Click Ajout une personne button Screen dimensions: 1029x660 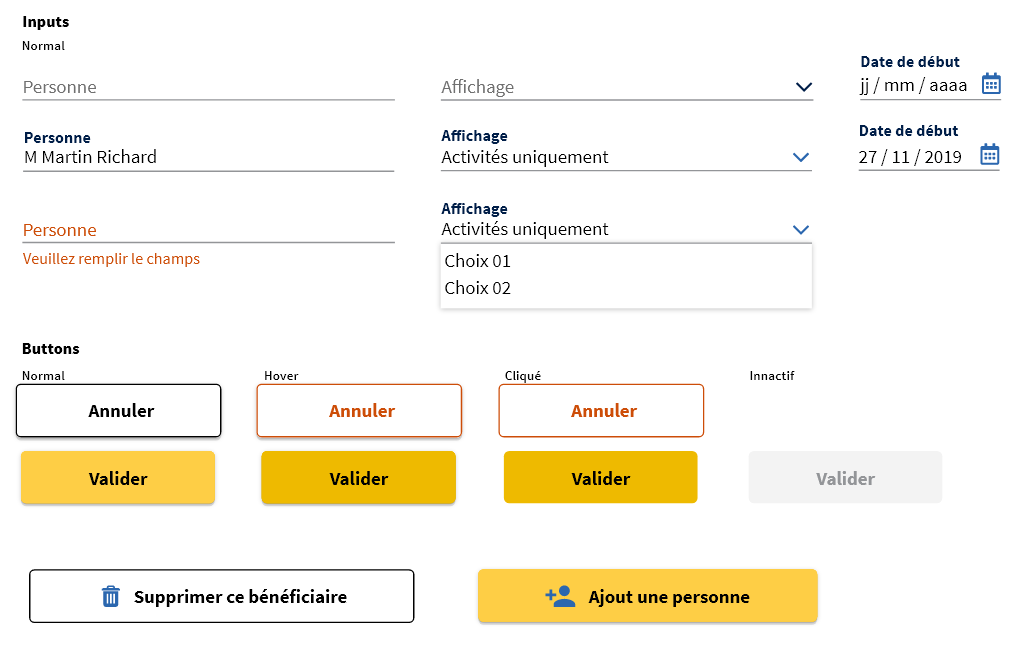(x=648, y=596)
